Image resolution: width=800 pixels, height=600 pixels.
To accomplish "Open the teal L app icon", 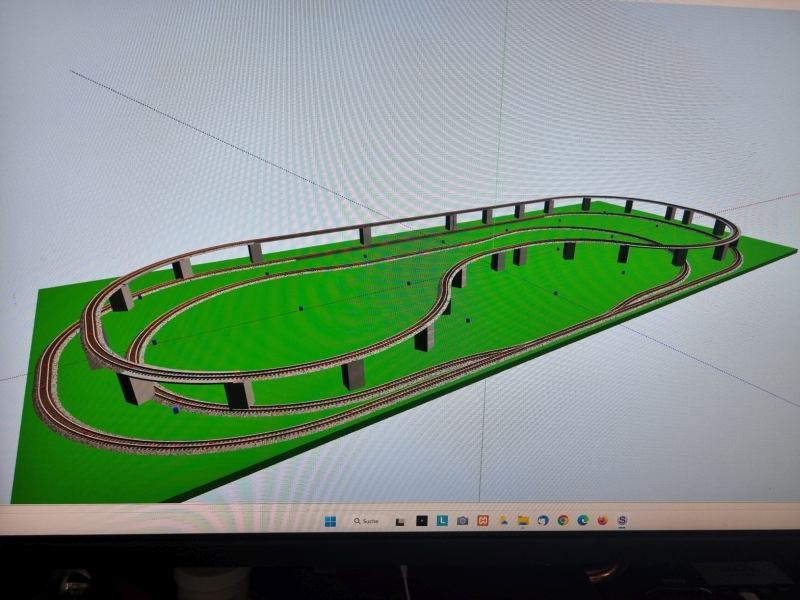I will (441, 521).
